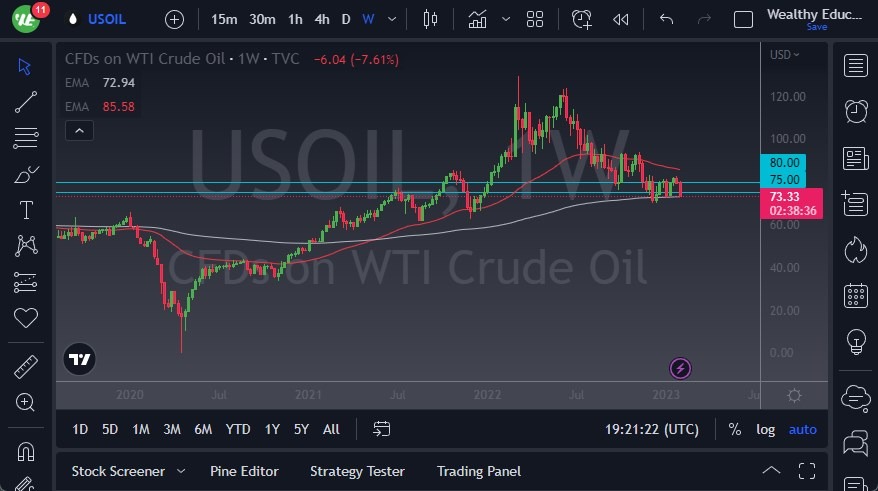Open the alerts clock icon

(855, 111)
